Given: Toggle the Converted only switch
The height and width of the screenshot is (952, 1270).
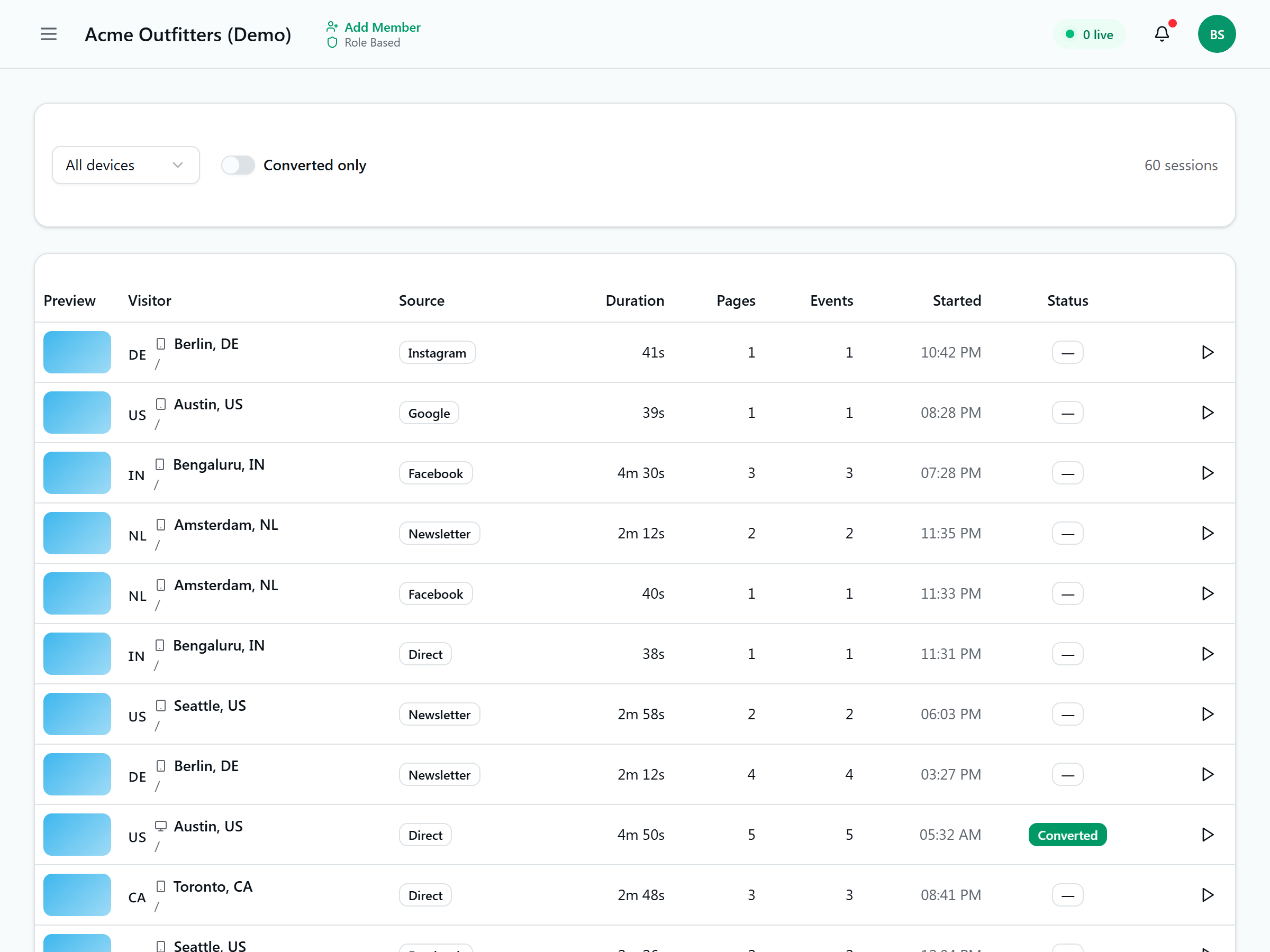Looking at the screenshot, I should pyautogui.click(x=238, y=165).
